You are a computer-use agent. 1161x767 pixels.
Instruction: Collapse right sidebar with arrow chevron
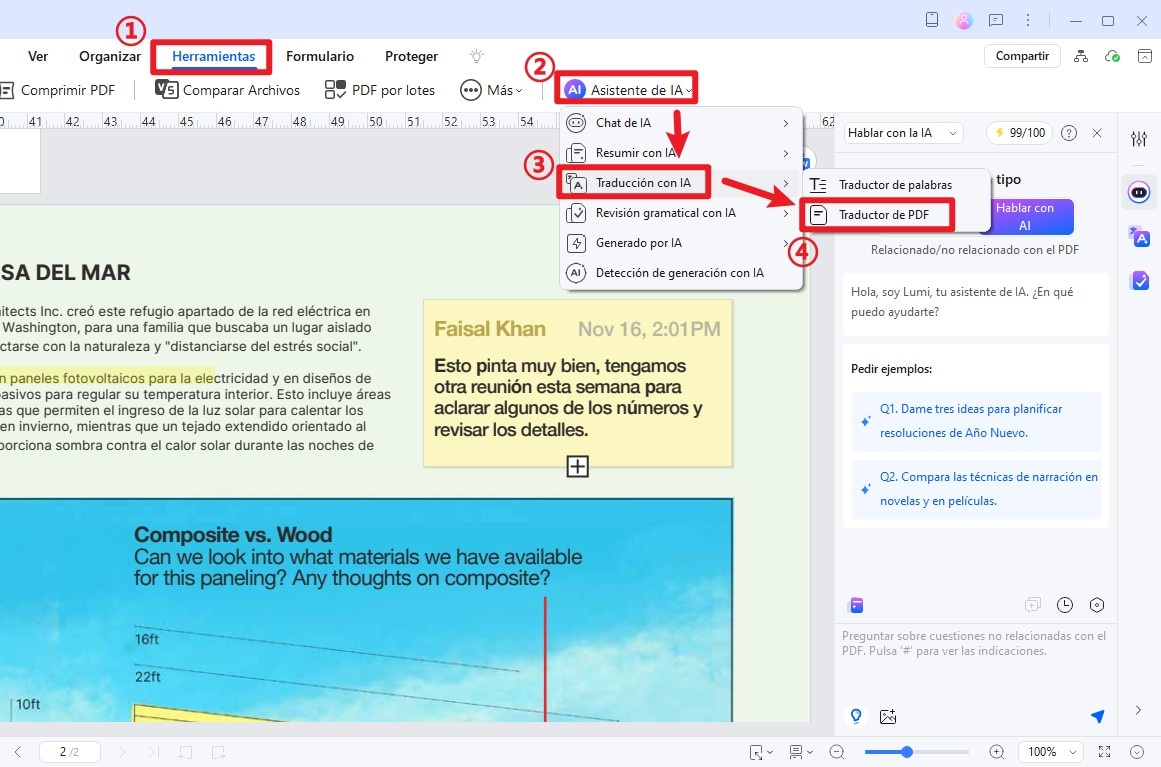1138,711
